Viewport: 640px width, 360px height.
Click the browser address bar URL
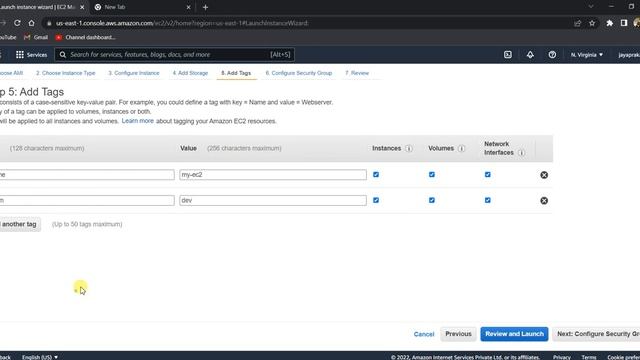click(182, 23)
